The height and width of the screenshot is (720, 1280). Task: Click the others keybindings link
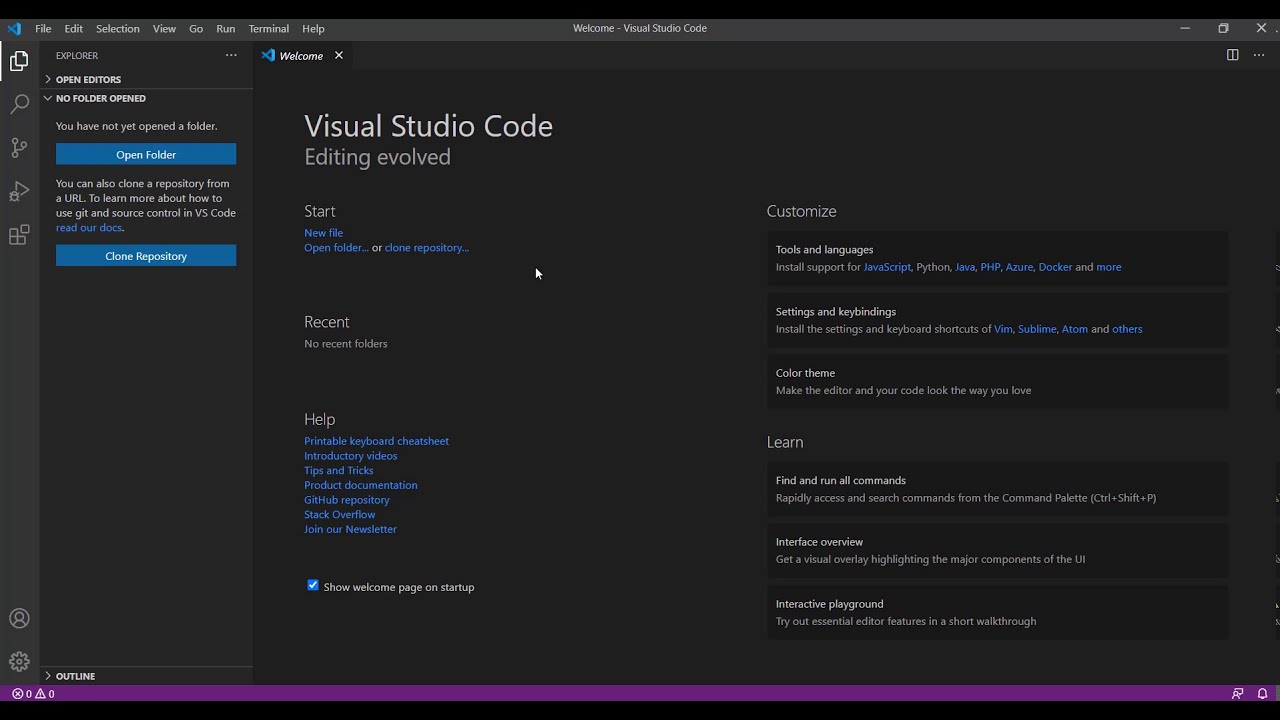pyautogui.click(x=1127, y=329)
